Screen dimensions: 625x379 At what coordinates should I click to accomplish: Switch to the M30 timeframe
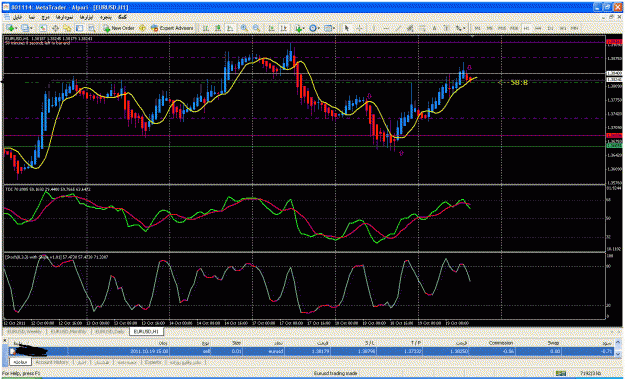pyautogui.click(x=514, y=28)
